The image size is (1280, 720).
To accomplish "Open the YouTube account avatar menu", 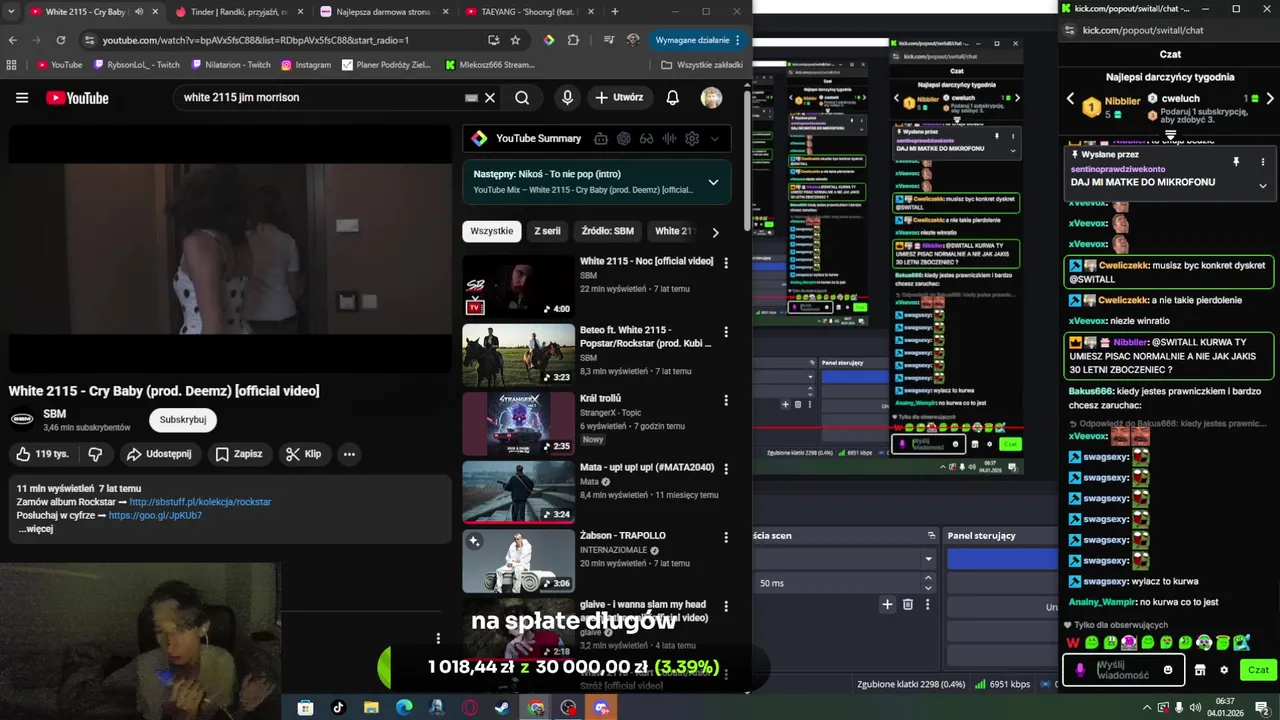I will click(711, 98).
